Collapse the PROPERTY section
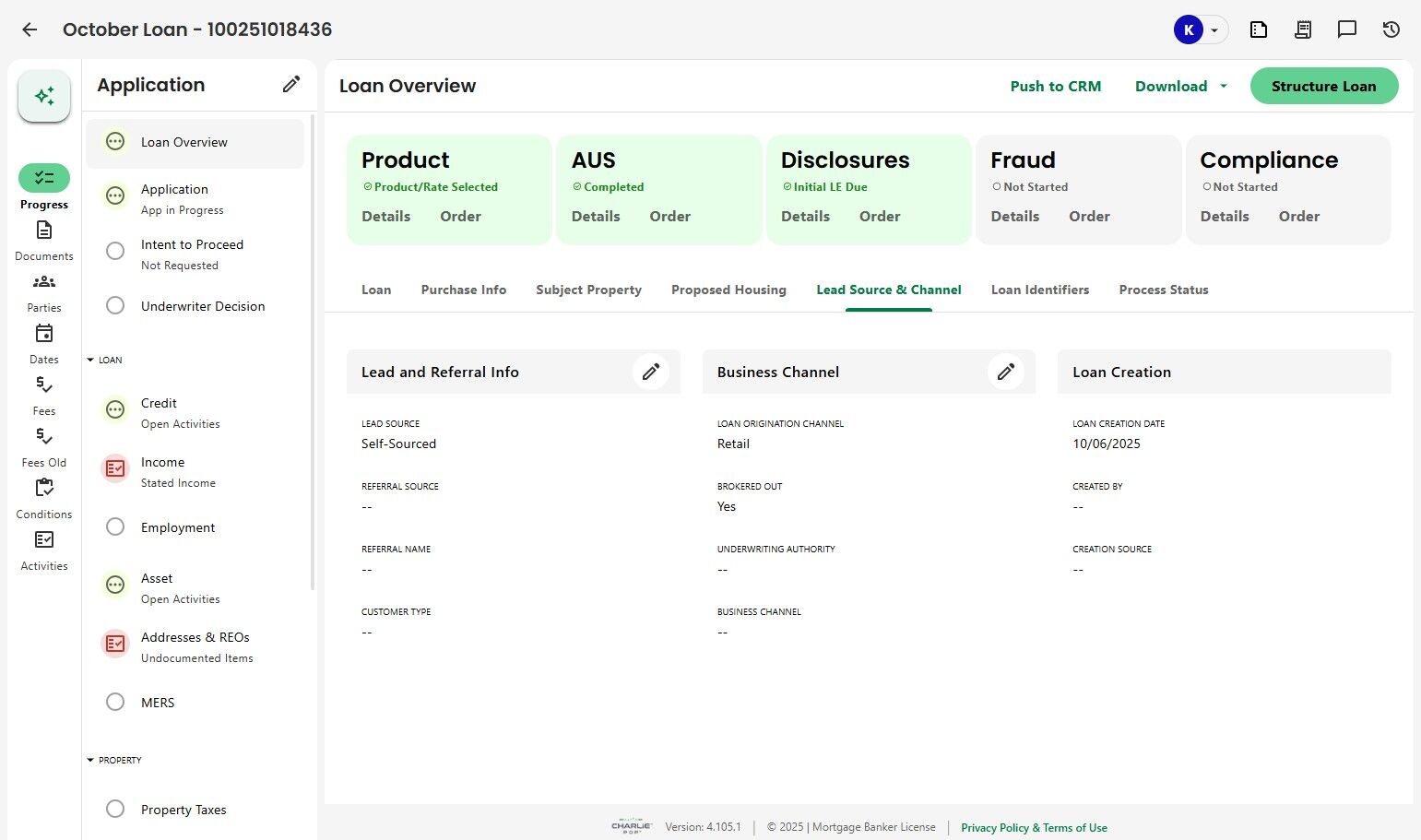 (90, 760)
